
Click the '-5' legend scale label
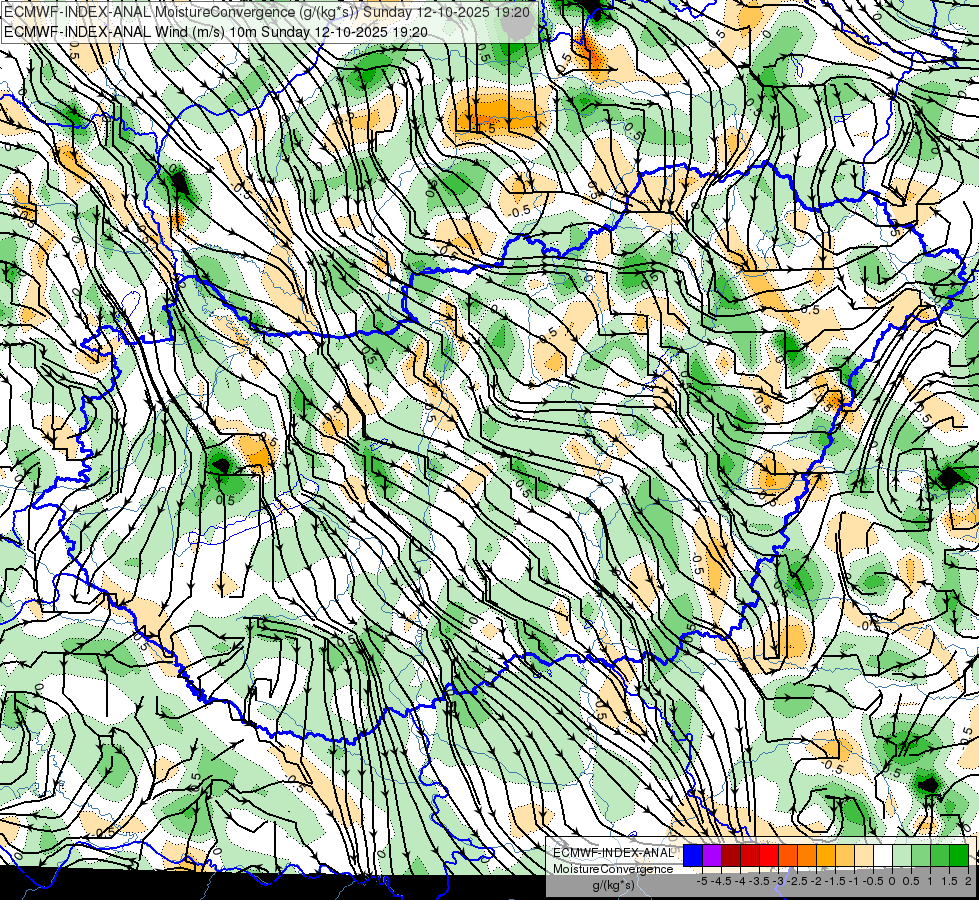tap(702, 881)
